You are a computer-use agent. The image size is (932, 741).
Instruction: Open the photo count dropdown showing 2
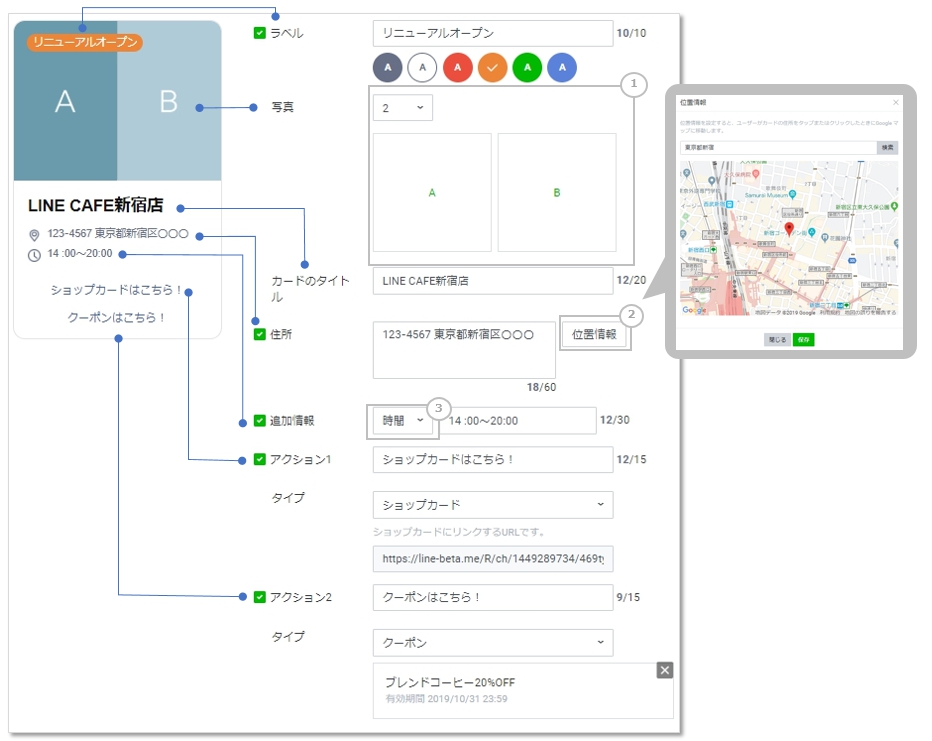pos(402,108)
